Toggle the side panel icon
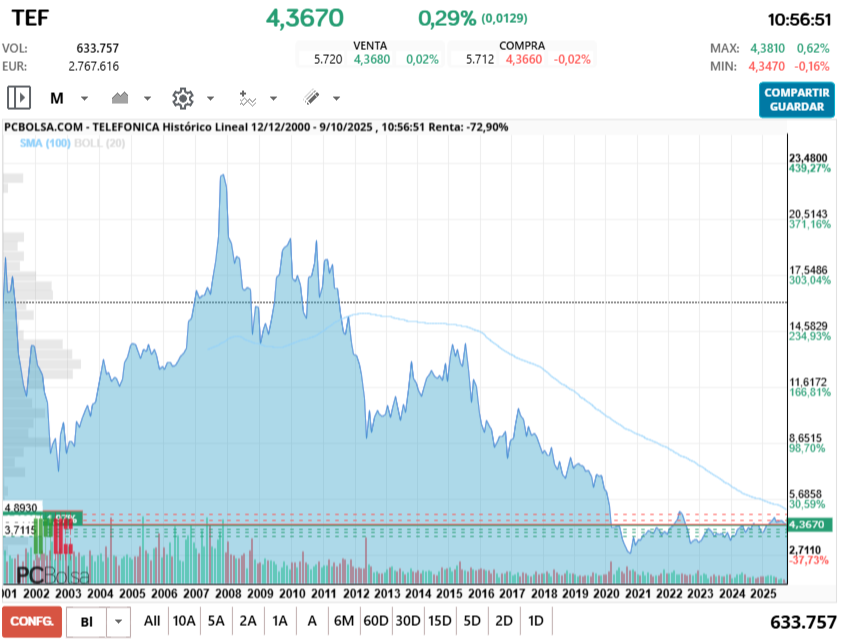The image size is (850, 643). tap(19, 98)
